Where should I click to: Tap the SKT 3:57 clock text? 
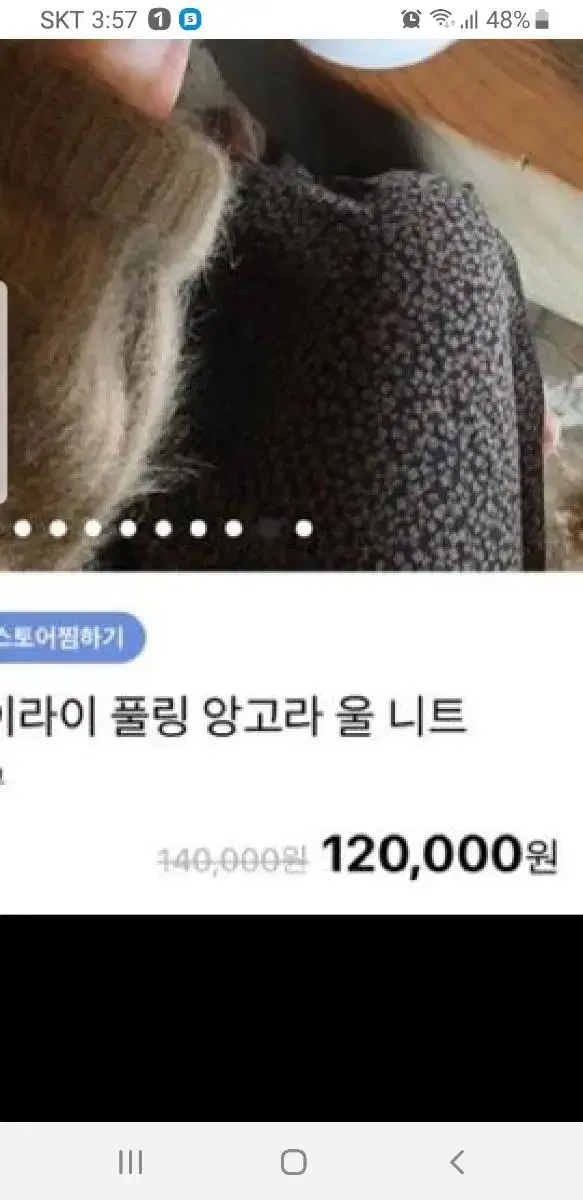pyautogui.click(x=88, y=19)
